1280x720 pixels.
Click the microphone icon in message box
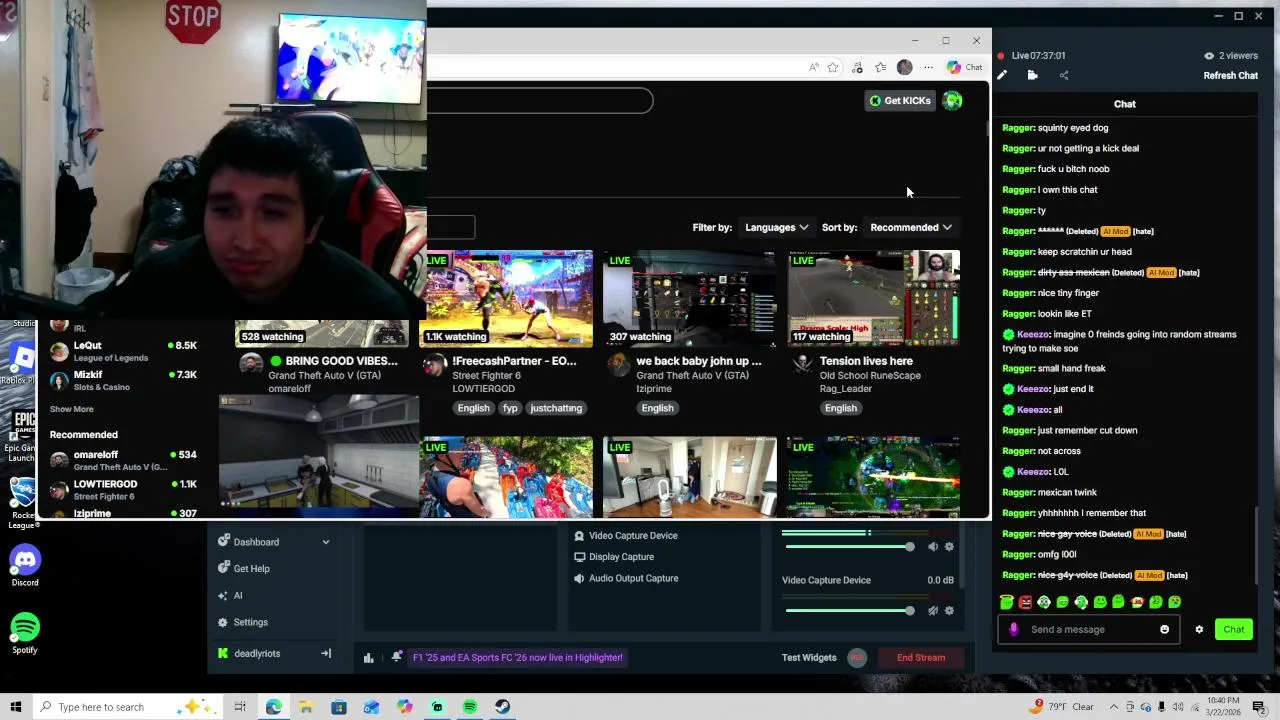[x=1014, y=629]
